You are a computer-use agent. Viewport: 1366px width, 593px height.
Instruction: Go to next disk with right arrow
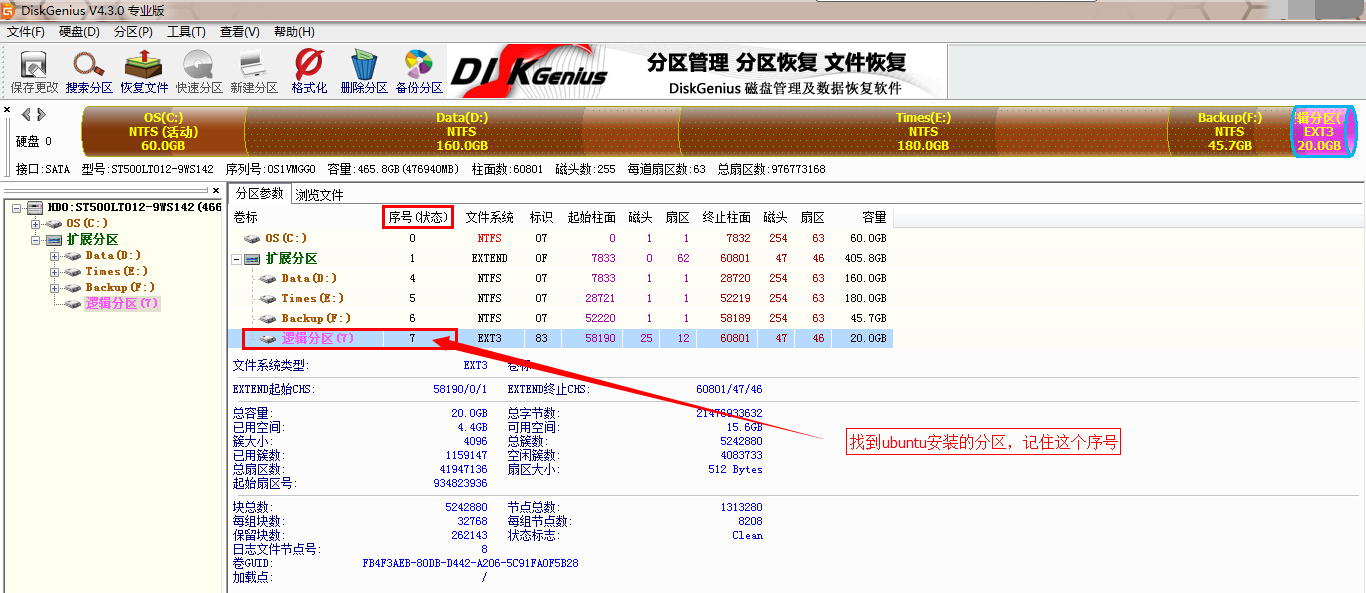pyautogui.click(x=40, y=114)
